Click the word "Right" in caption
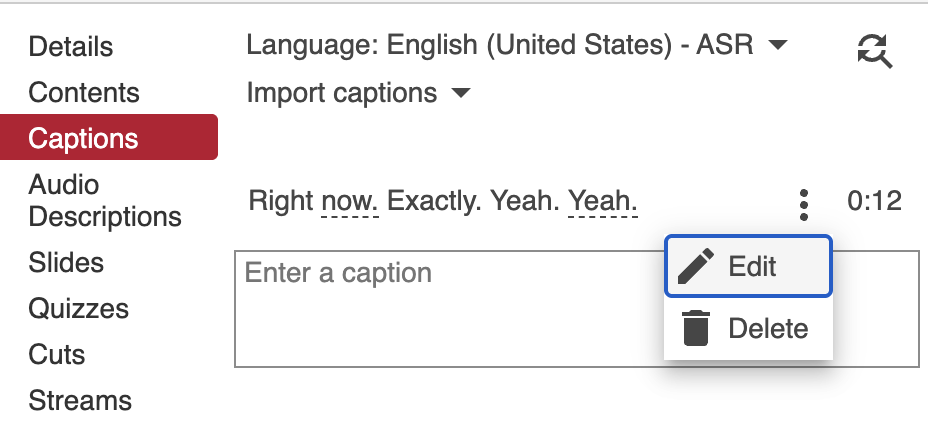This screenshot has width=928, height=448. [x=280, y=202]
